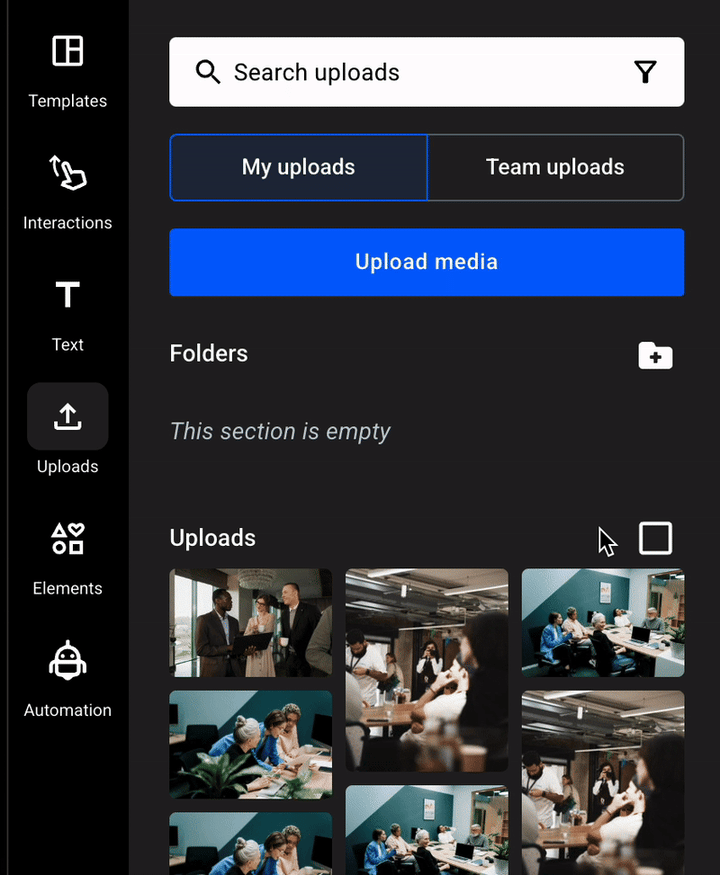
Task: Open the Elements shapes icon
Action: [x=68, y=538]
